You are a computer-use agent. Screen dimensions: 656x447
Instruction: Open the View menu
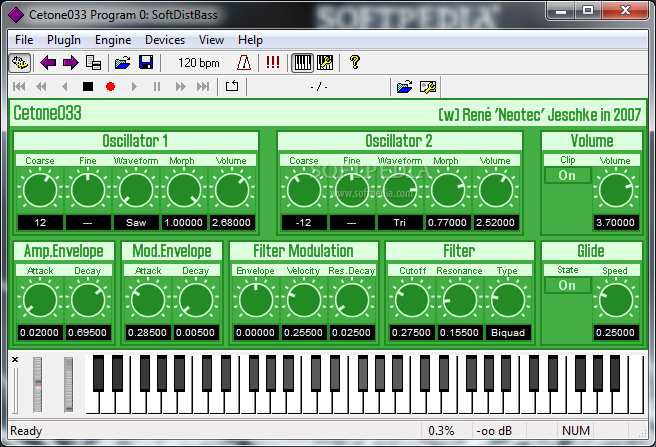[211, 40]
